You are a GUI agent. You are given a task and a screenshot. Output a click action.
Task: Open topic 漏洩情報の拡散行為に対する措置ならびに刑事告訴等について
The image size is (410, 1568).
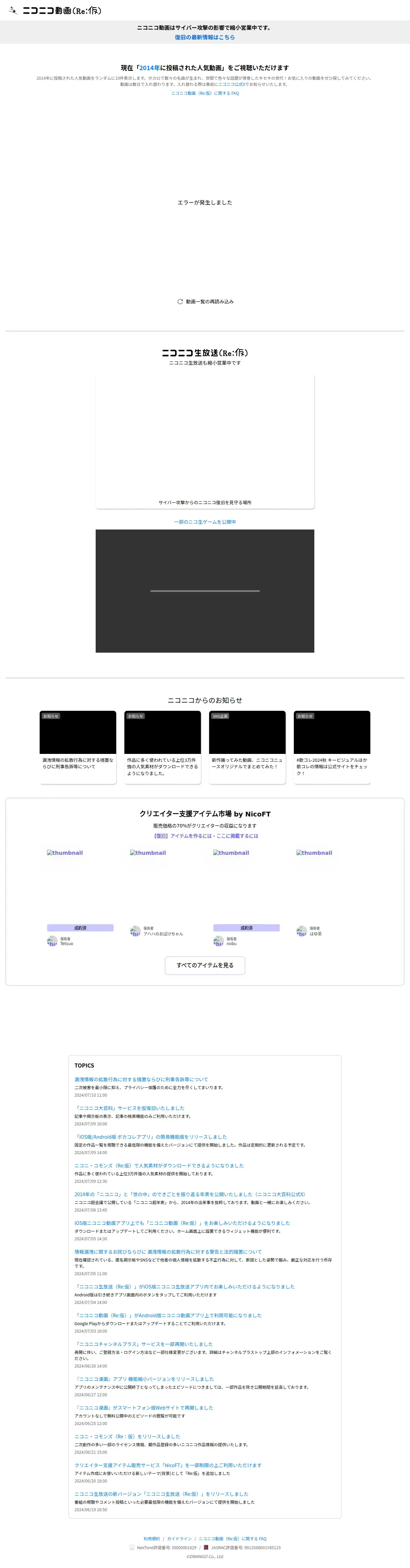(x=141, y=1079)
